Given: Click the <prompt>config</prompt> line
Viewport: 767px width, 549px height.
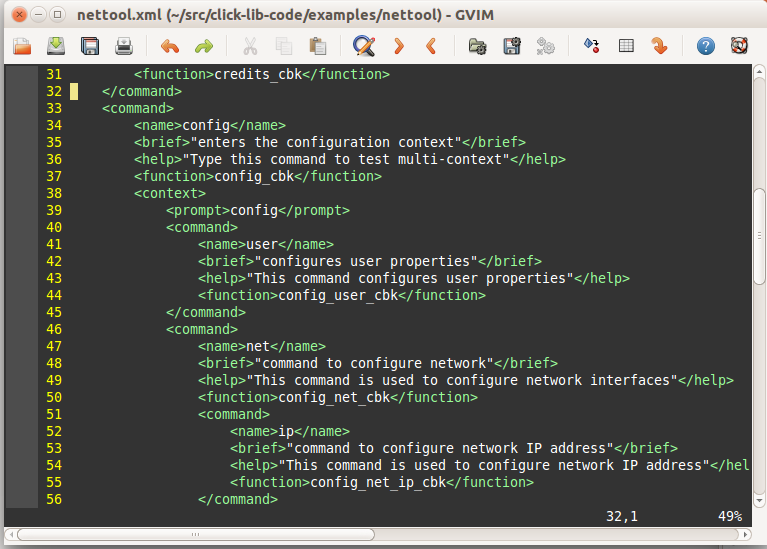Looking at the screenshot, I should pyautogui.click(x=258, y=210).
